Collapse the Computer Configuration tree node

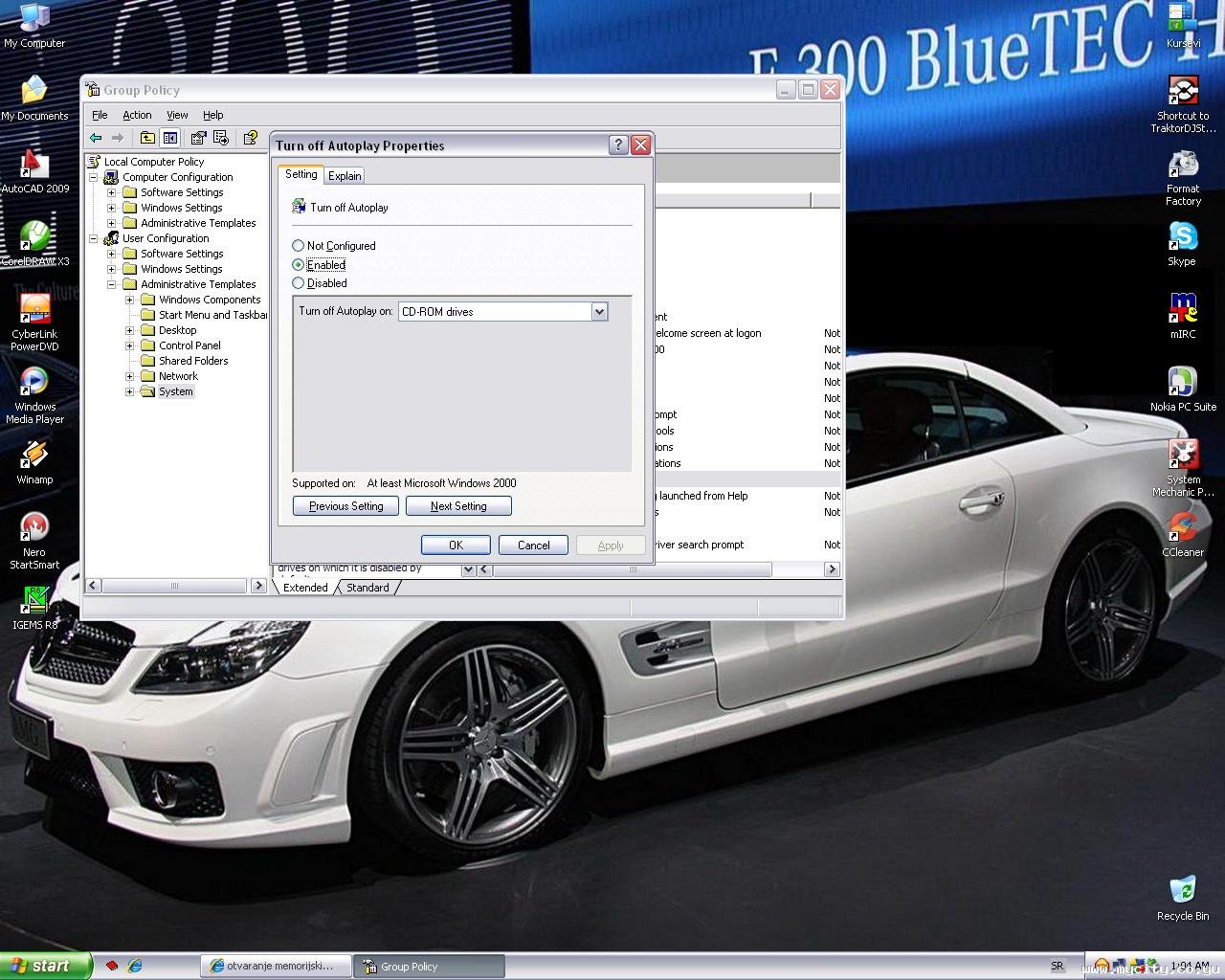pos(94,177)
